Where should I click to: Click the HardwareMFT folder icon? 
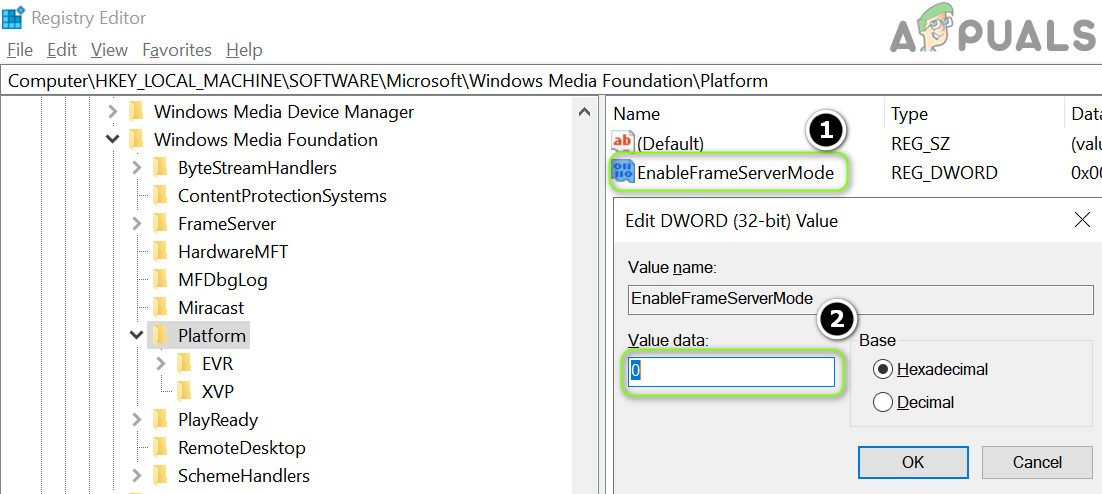160,252
